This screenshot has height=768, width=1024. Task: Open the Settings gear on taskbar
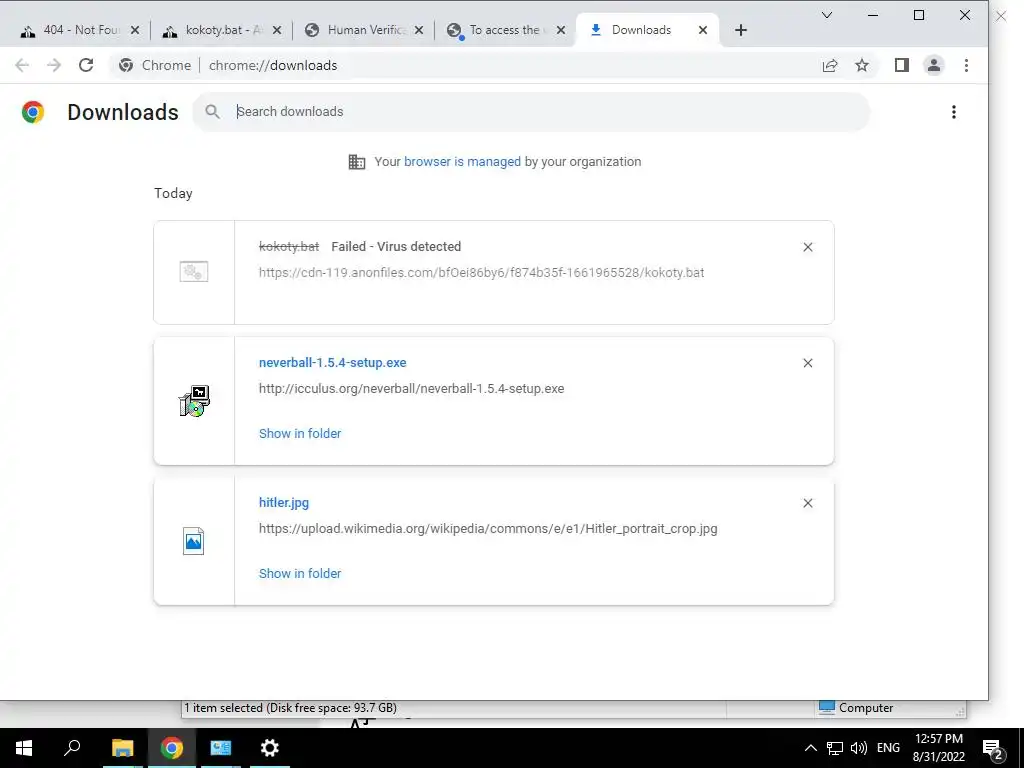(269, 748)
